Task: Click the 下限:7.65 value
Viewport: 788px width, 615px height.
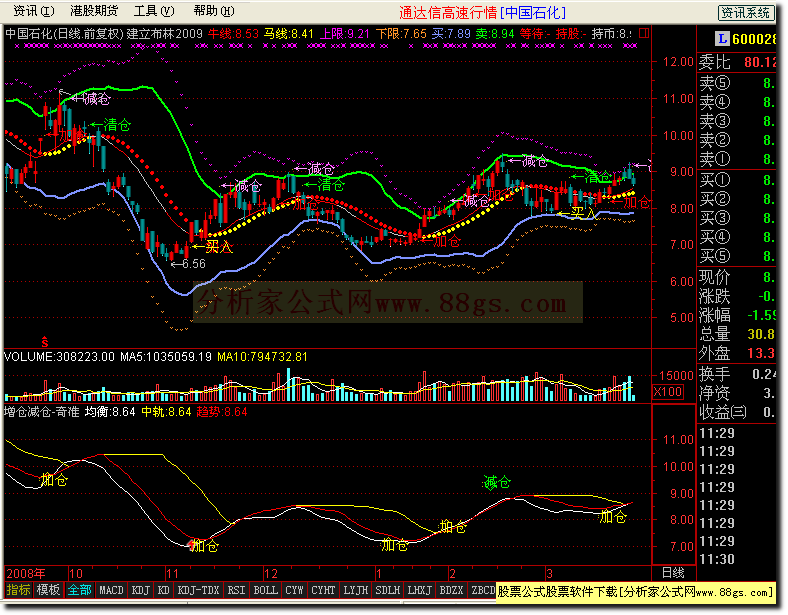Action: [401, 34]
